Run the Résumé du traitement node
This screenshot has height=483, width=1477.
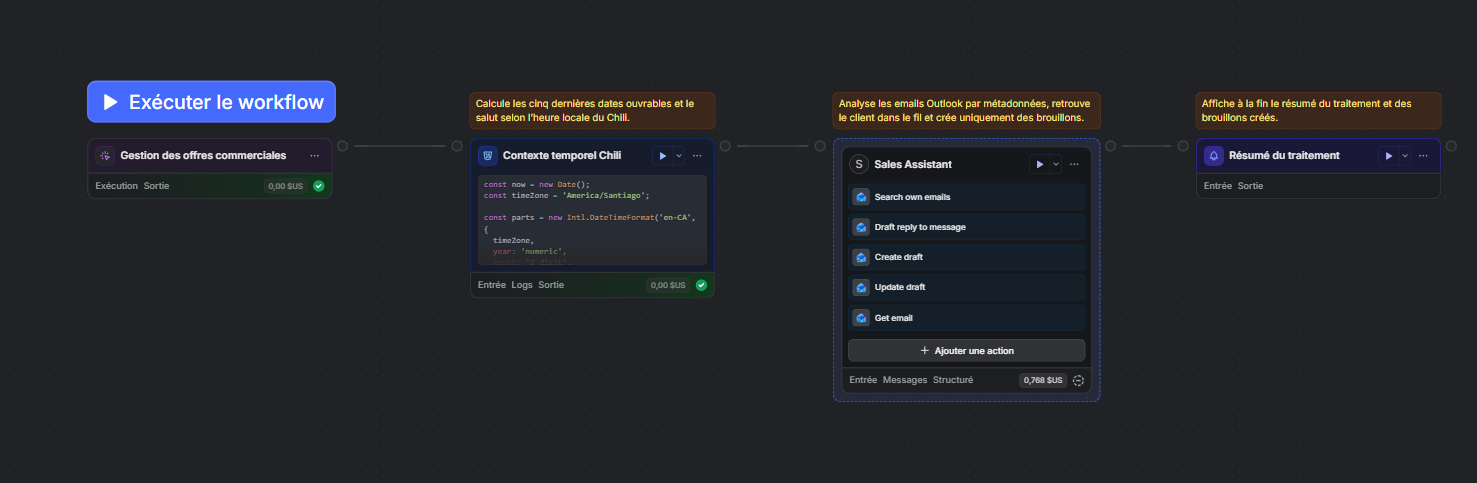(1388, 155)
